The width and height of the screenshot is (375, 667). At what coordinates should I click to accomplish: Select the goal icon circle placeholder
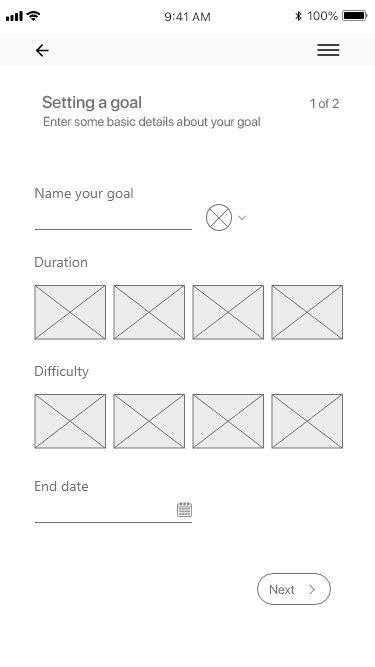click(x=219, y=218)
